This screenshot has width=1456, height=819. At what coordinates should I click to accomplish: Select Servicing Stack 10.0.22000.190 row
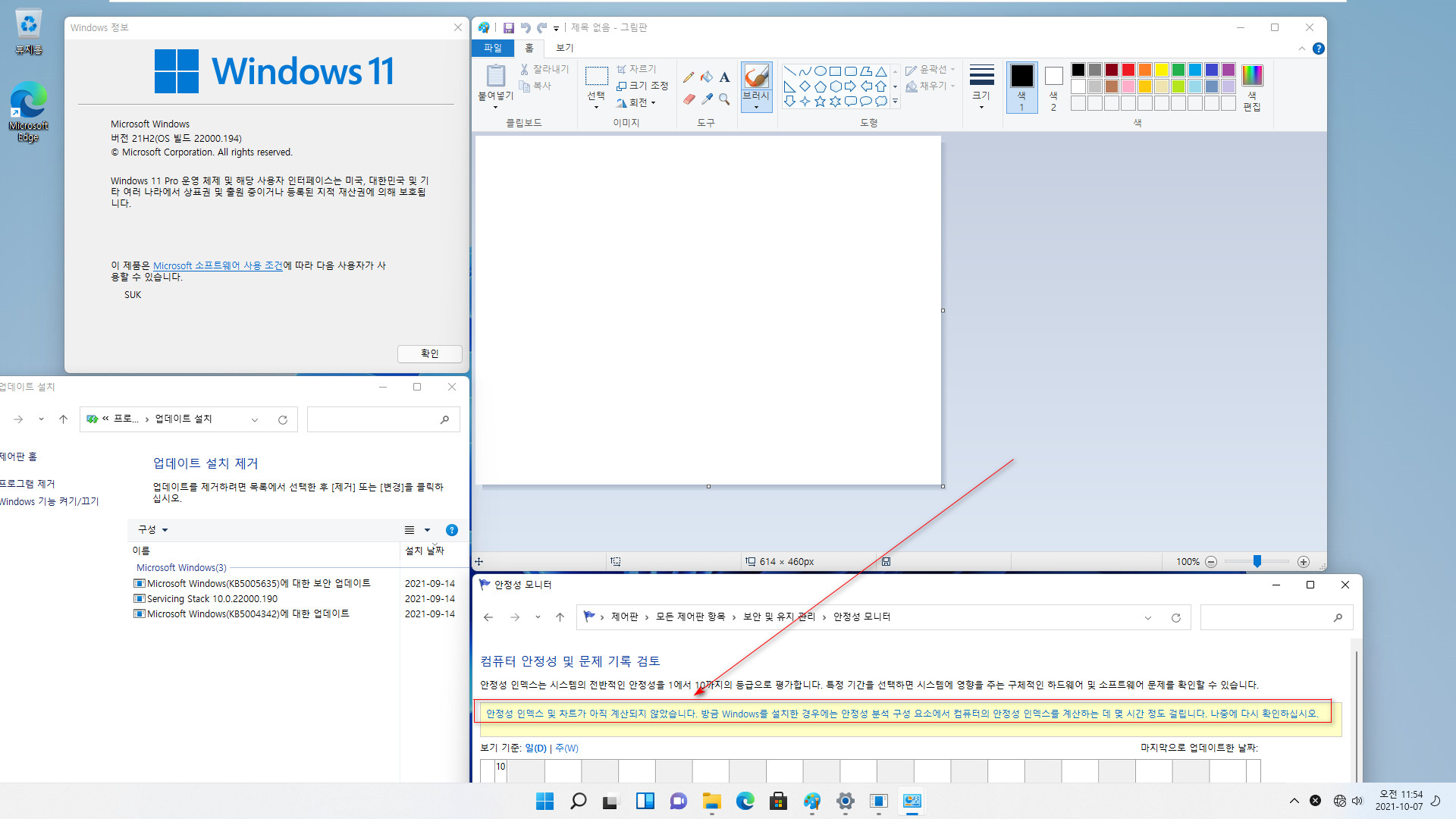click(294, 599)
